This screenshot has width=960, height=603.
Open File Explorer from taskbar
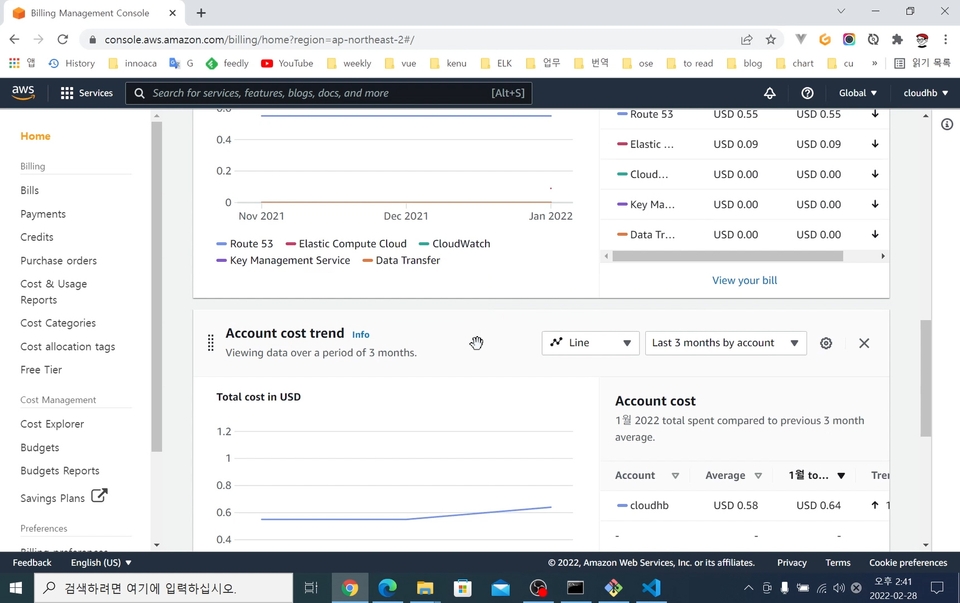pos(425,588)
